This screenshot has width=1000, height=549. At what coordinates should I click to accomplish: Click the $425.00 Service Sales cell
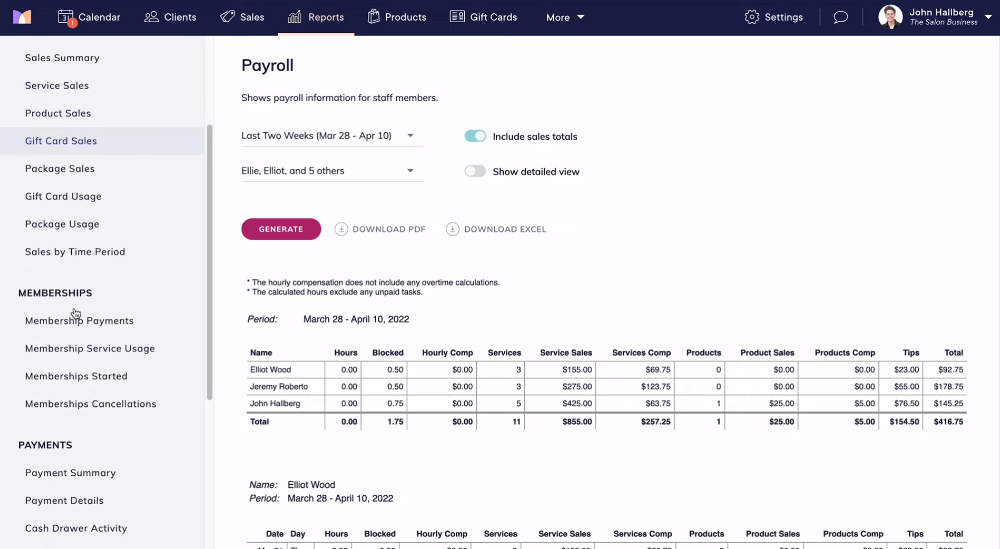click(577, 404)
